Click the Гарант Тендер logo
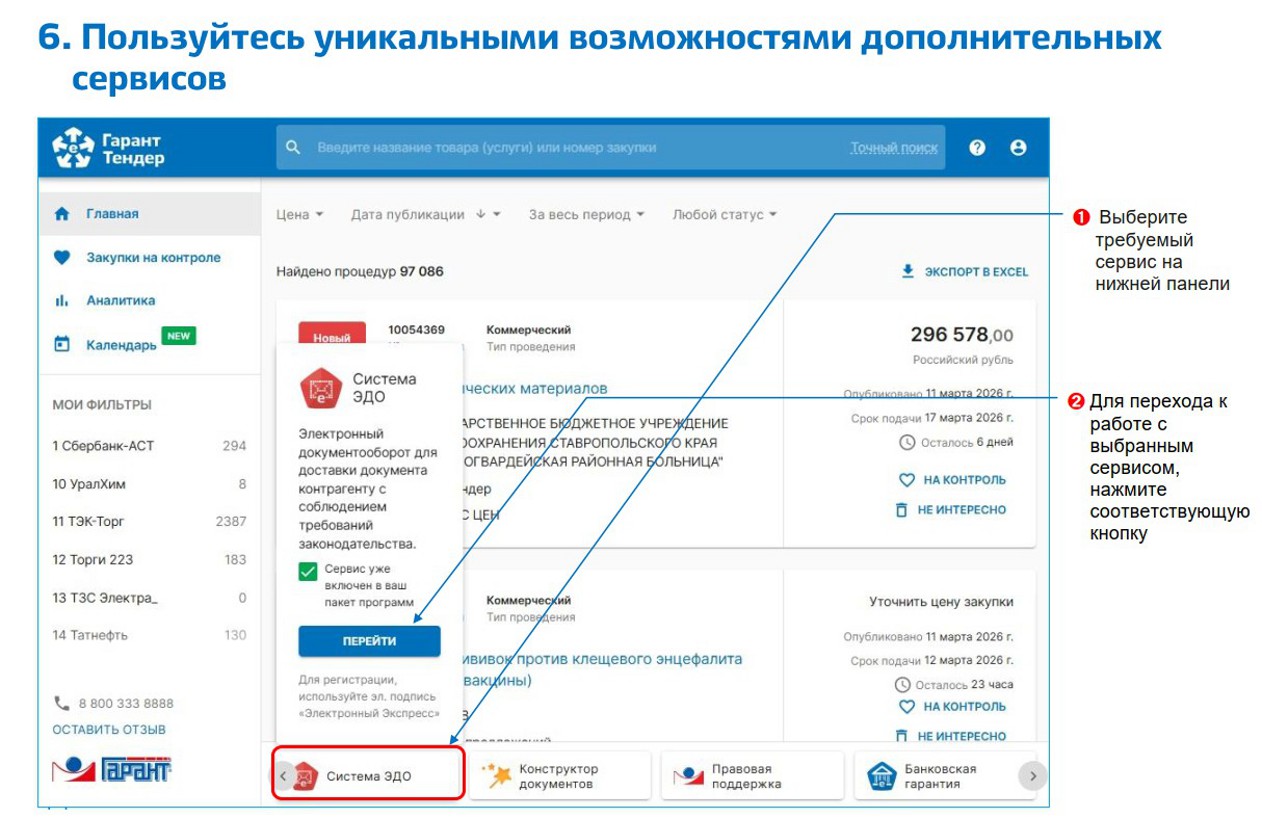The height and width of the screenshot is (818, 1262). 108,148
